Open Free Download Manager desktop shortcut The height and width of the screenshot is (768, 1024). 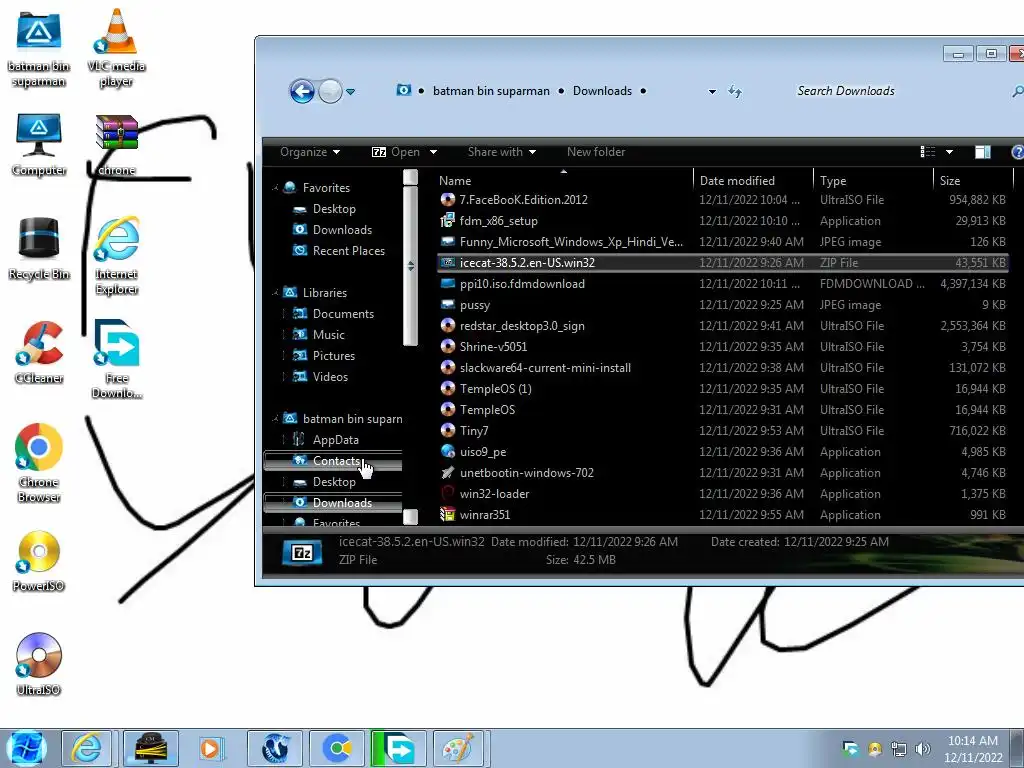[116, 359]
